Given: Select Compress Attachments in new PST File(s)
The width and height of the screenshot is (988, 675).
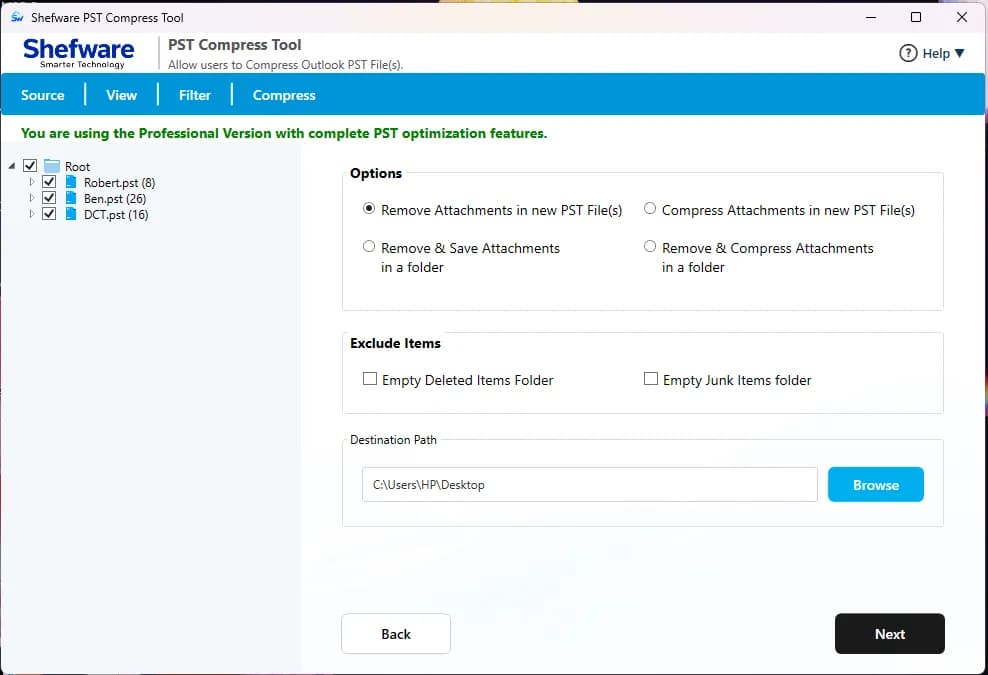Looking at the screenshot, I should pos(650,209).
